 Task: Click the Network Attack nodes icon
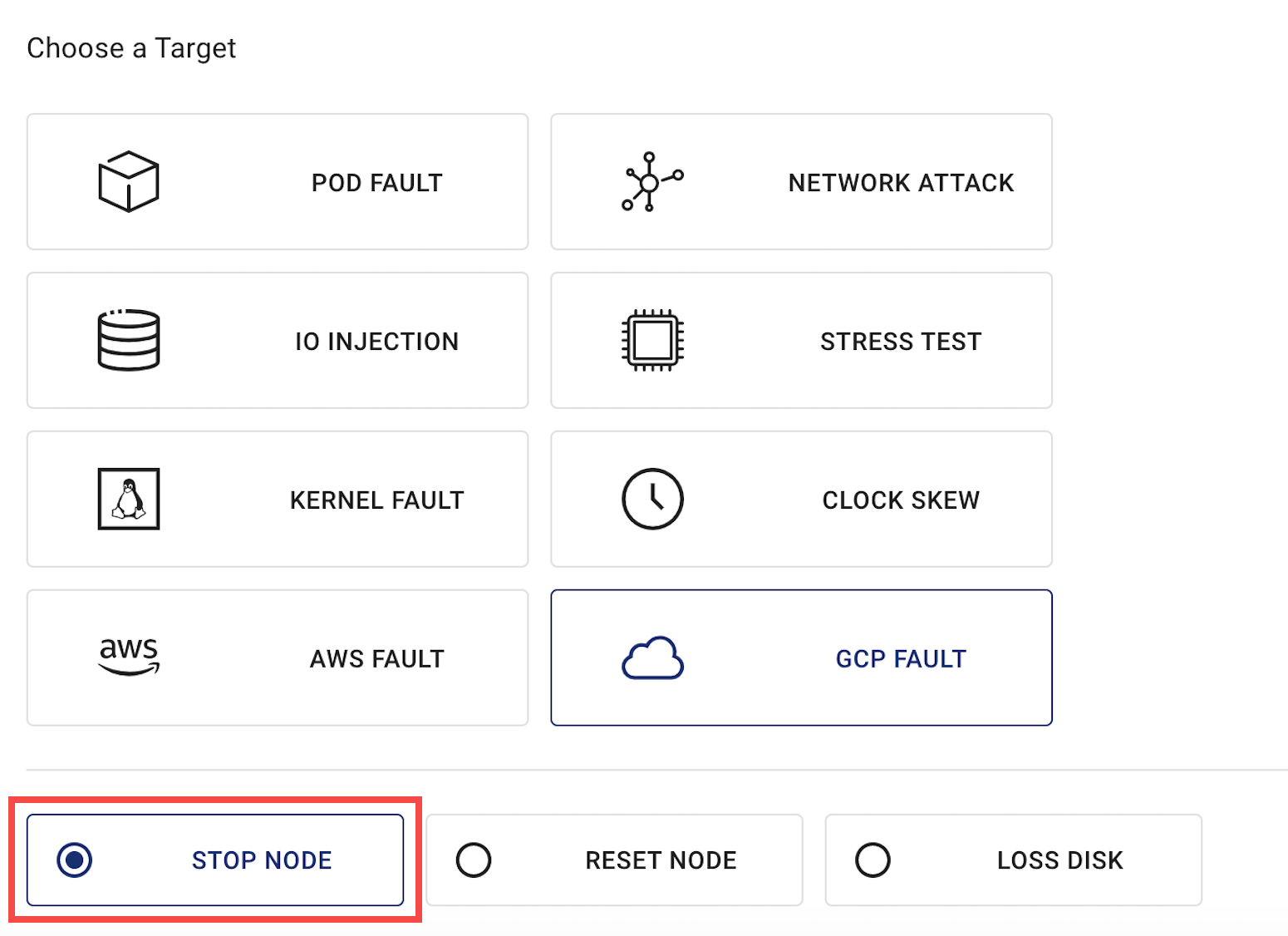tap(652, 181)
